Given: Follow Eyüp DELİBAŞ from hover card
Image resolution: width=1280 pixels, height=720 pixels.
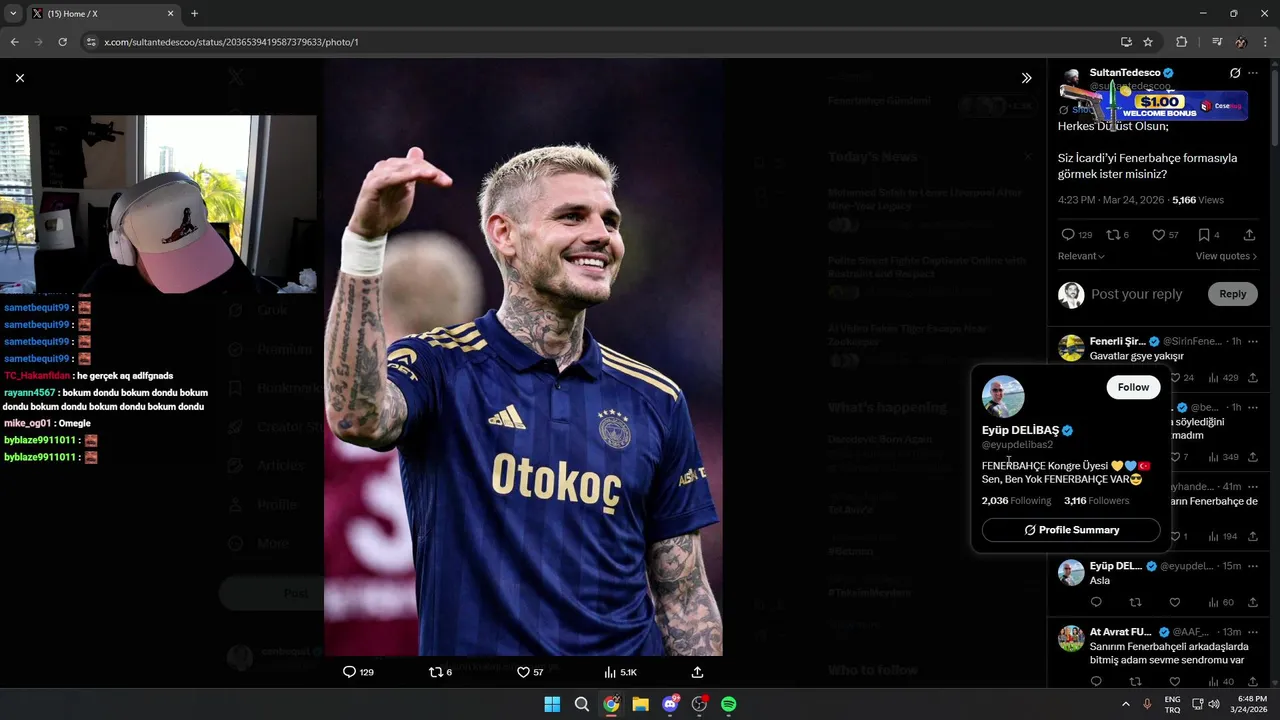Looking at the screenshot, I should 1133,387.
